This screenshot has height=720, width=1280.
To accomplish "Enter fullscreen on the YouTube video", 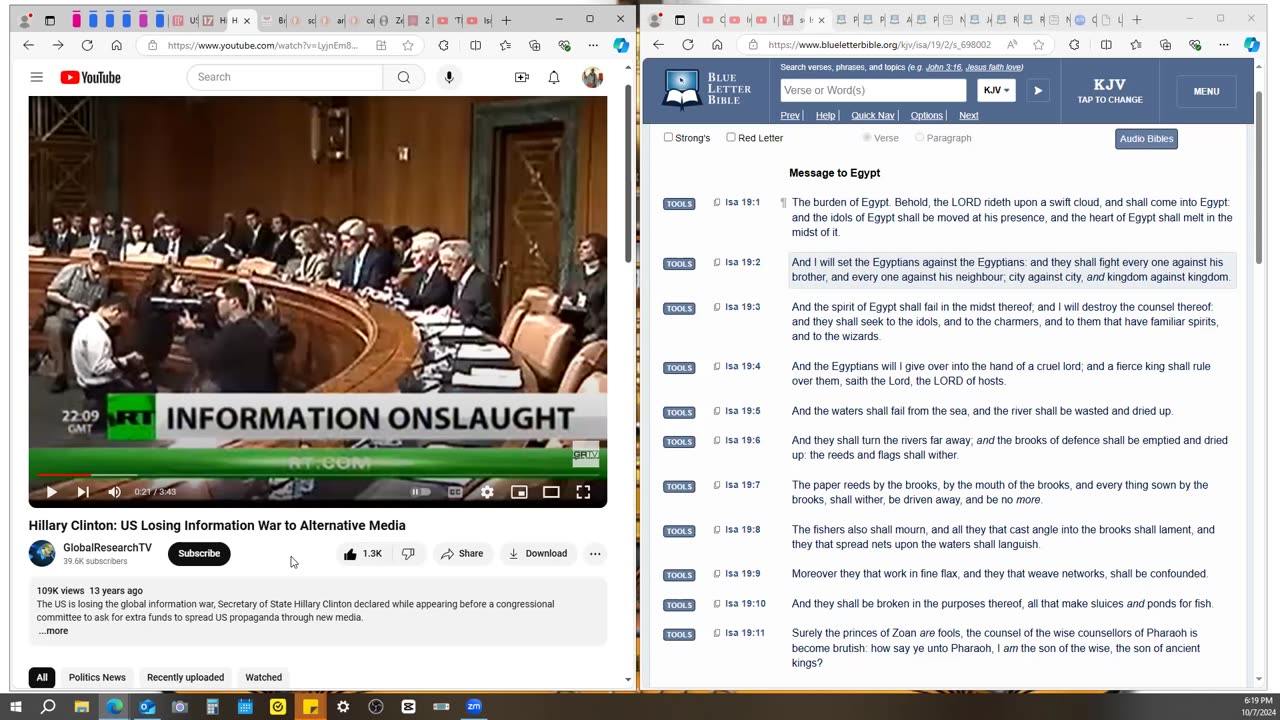I will pos(583,492).
